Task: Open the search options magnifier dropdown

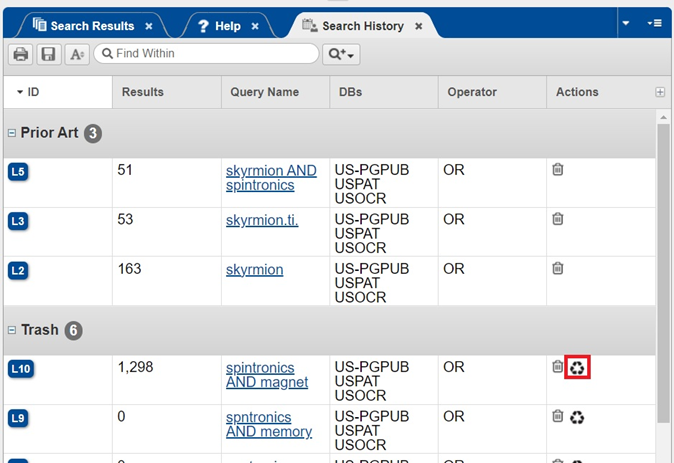Action: (341, 54)
